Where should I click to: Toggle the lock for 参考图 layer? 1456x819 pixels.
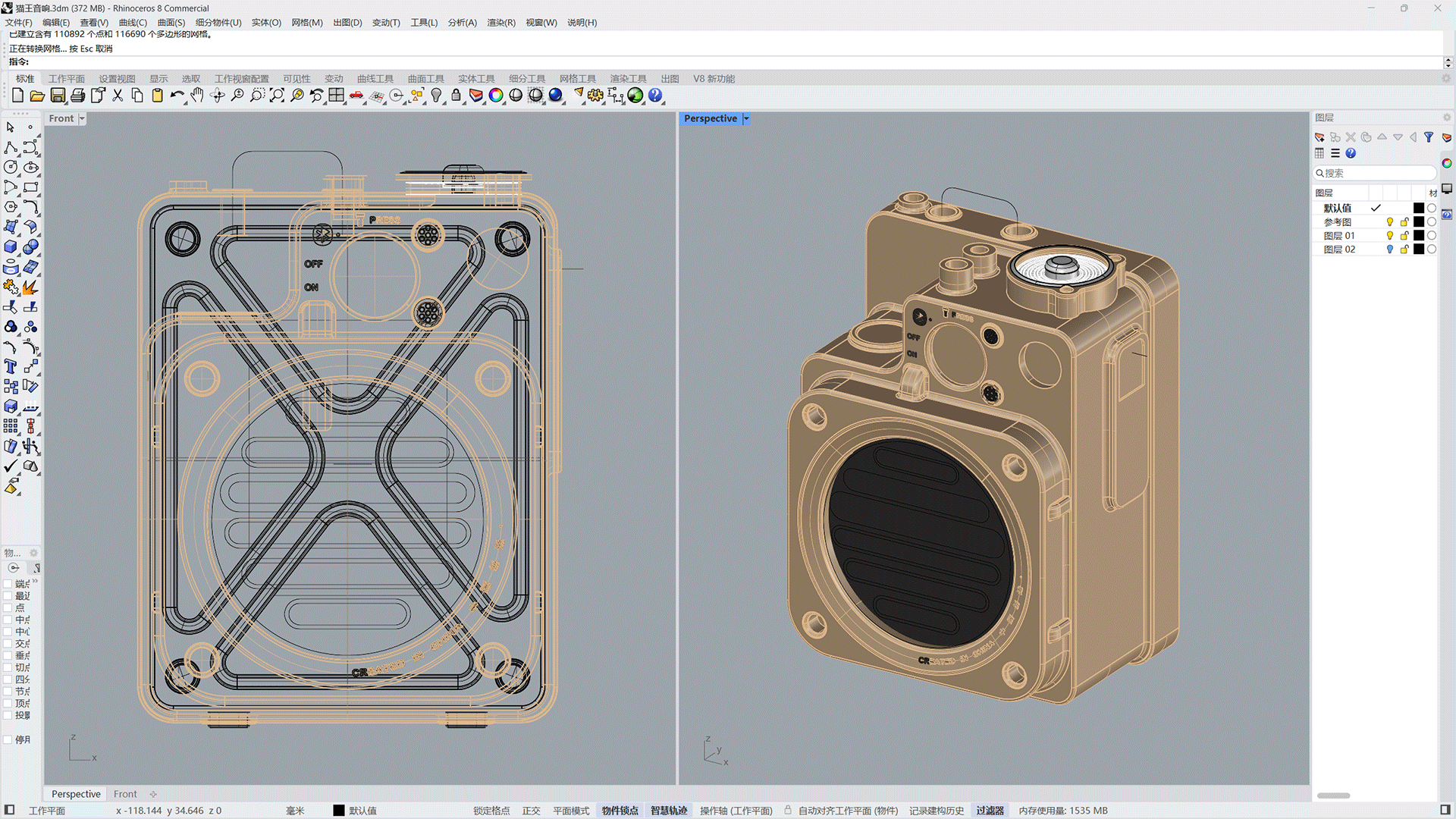1404,222
